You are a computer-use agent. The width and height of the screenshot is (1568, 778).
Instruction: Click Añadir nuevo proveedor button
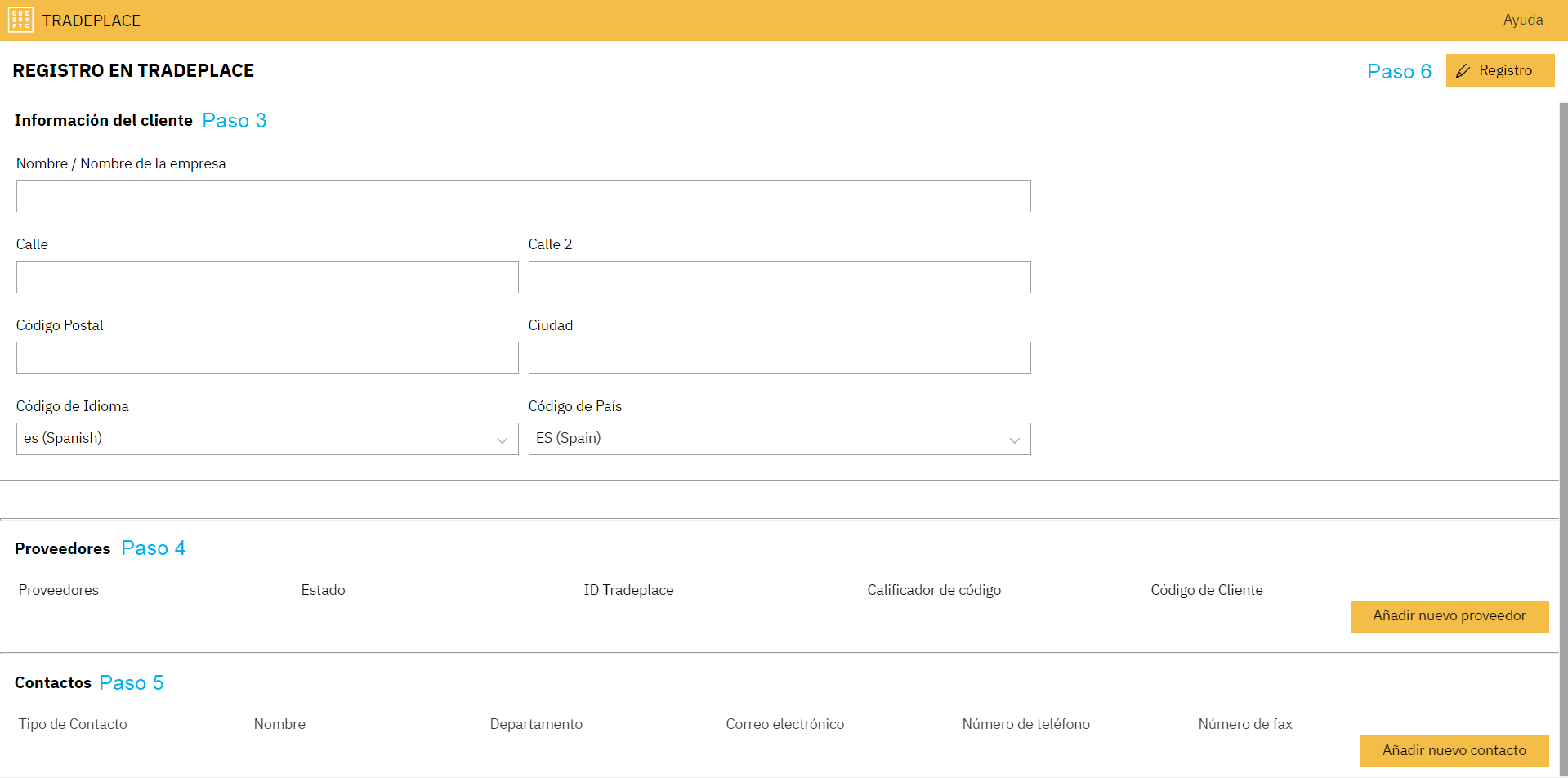pyautogui.click(x=1449, y=616)
